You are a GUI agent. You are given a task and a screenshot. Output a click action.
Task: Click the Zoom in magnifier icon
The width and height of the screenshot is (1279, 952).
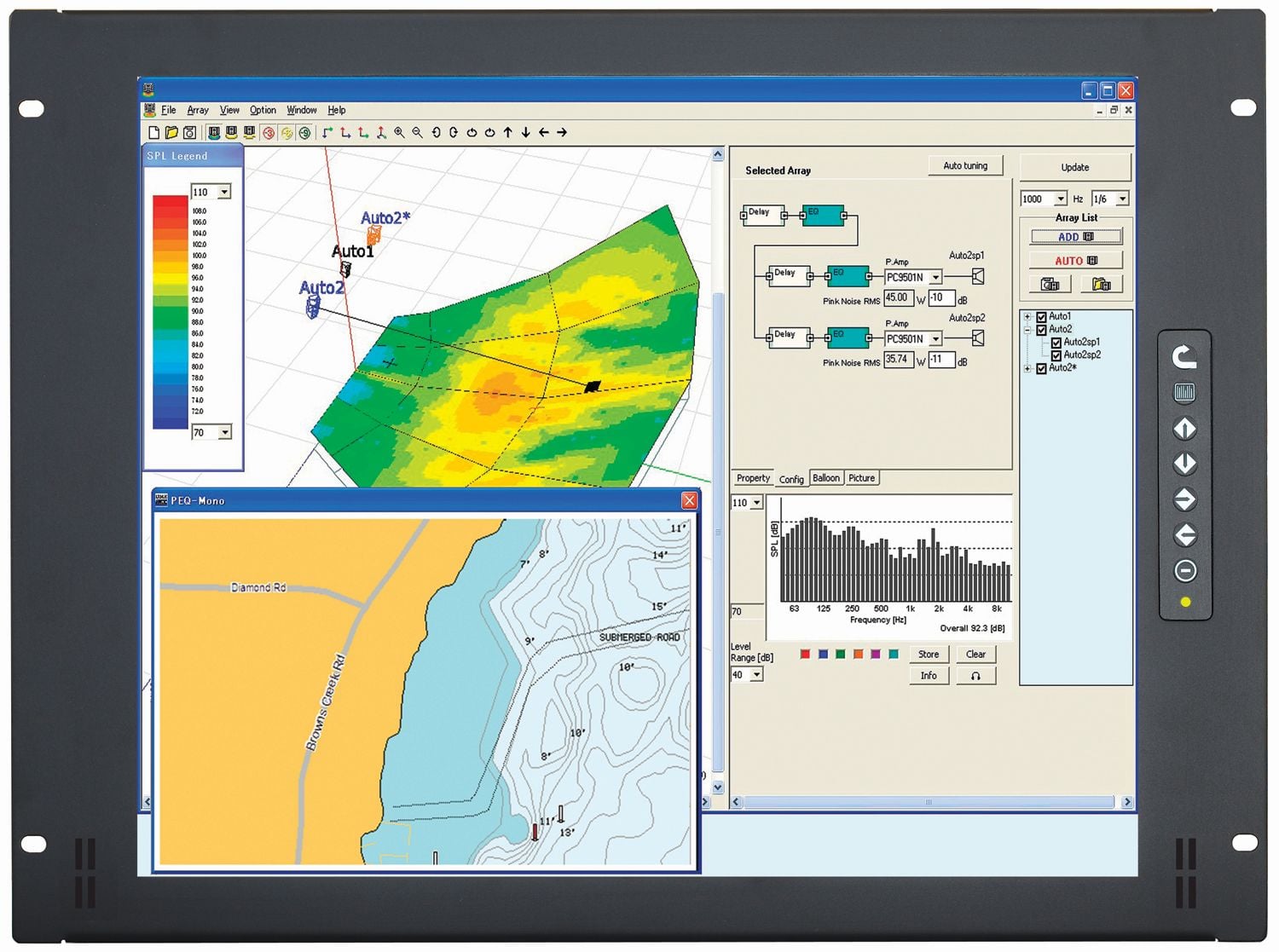[399, 133]
